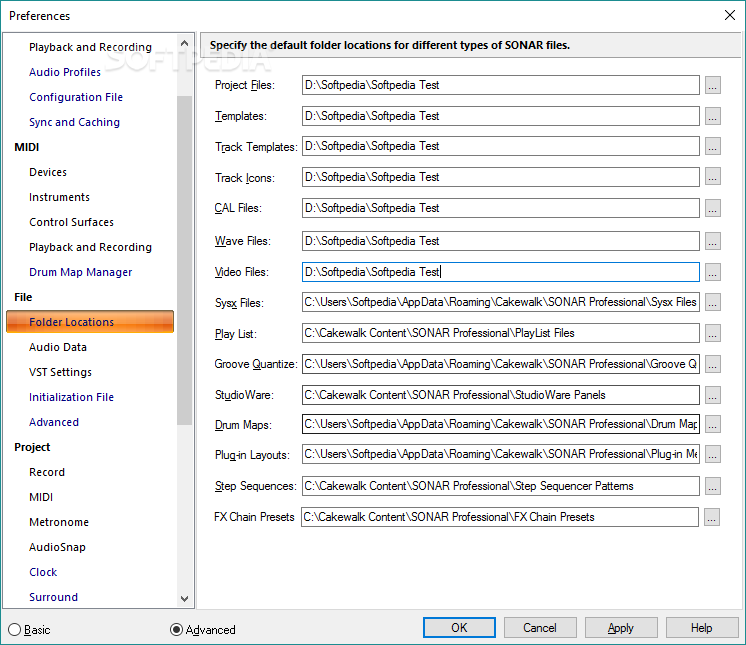The image size is (746, 645).
Task: Browse for StudioWare folder
Action: pos(712,395)
